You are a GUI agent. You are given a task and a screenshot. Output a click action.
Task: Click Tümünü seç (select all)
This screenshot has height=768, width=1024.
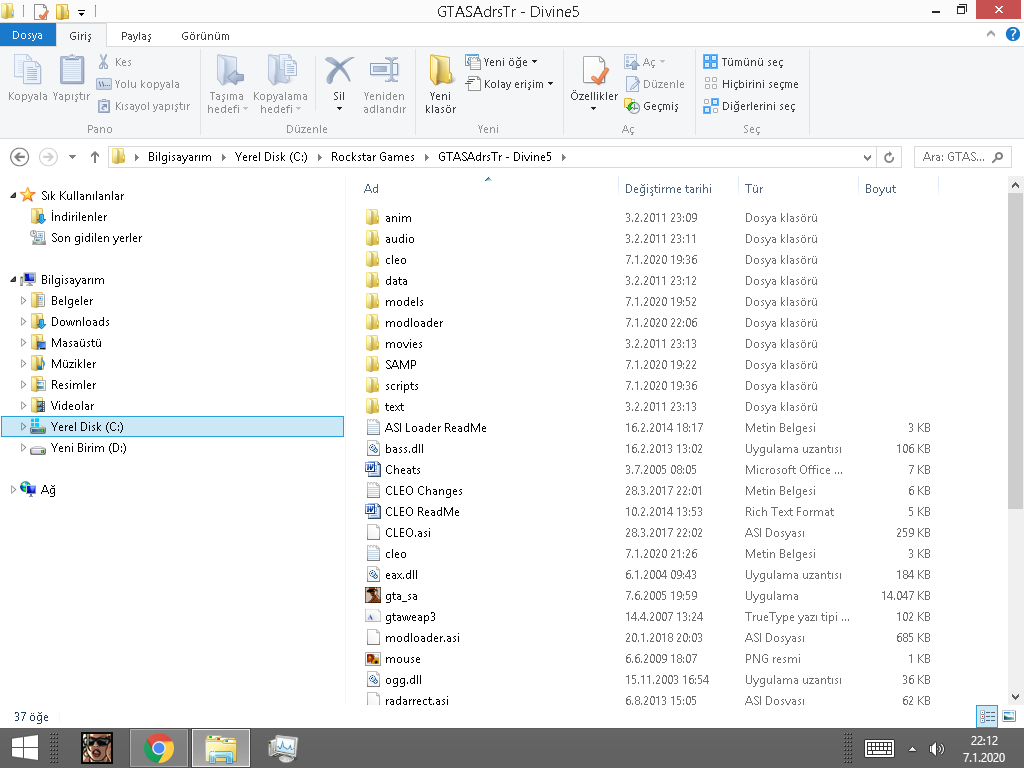[x=743, y=61]
